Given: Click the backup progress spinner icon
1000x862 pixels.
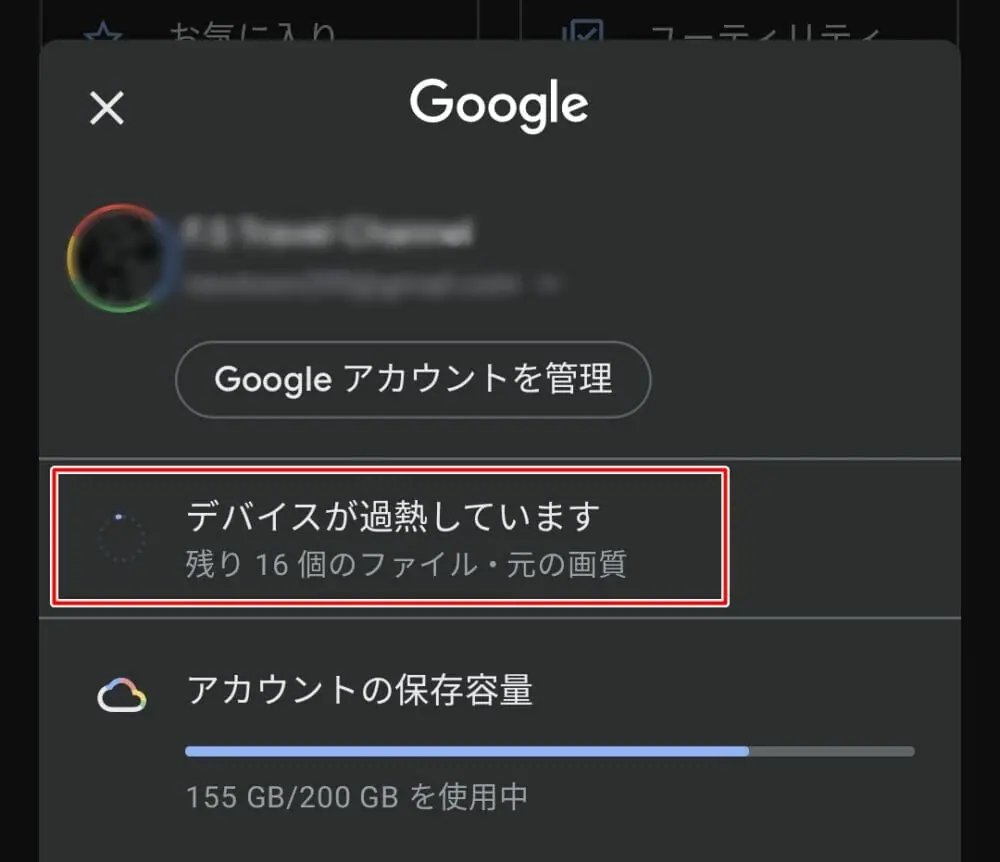Looking at the screenshot, I should coord(121,538).
